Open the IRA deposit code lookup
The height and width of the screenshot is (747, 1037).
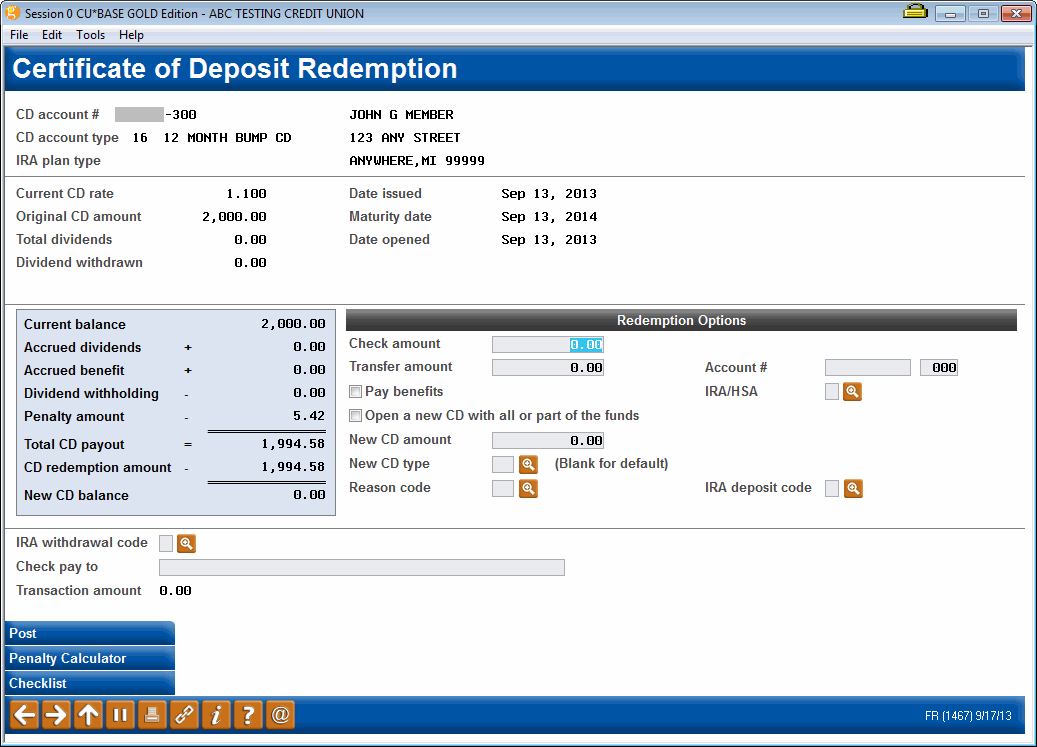[852, 488]
